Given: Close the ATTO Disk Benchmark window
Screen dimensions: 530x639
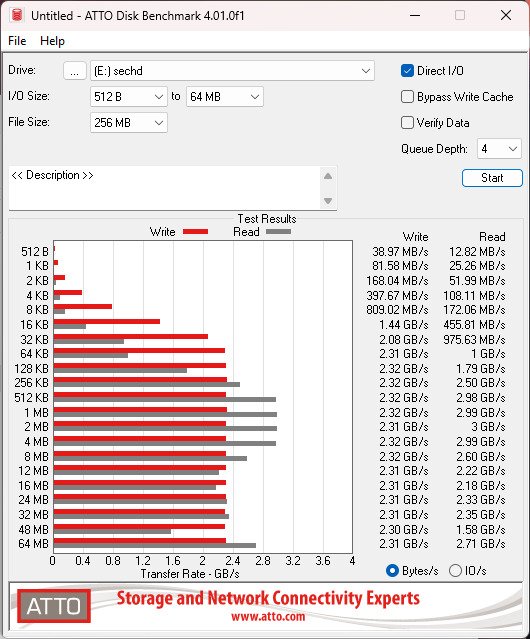Looking at the screenshot, I should tap(506, 15).
